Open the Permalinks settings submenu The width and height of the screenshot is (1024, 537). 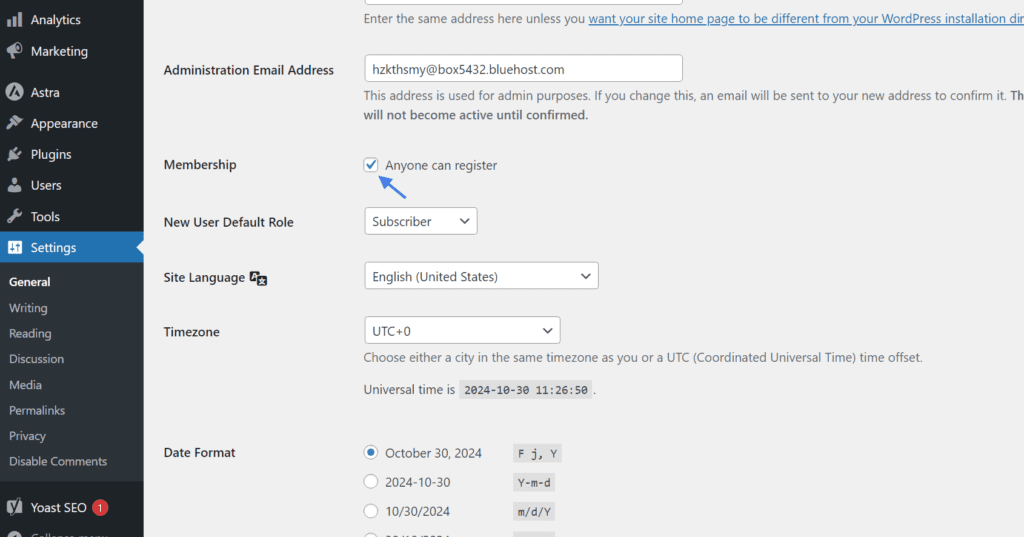37,410
